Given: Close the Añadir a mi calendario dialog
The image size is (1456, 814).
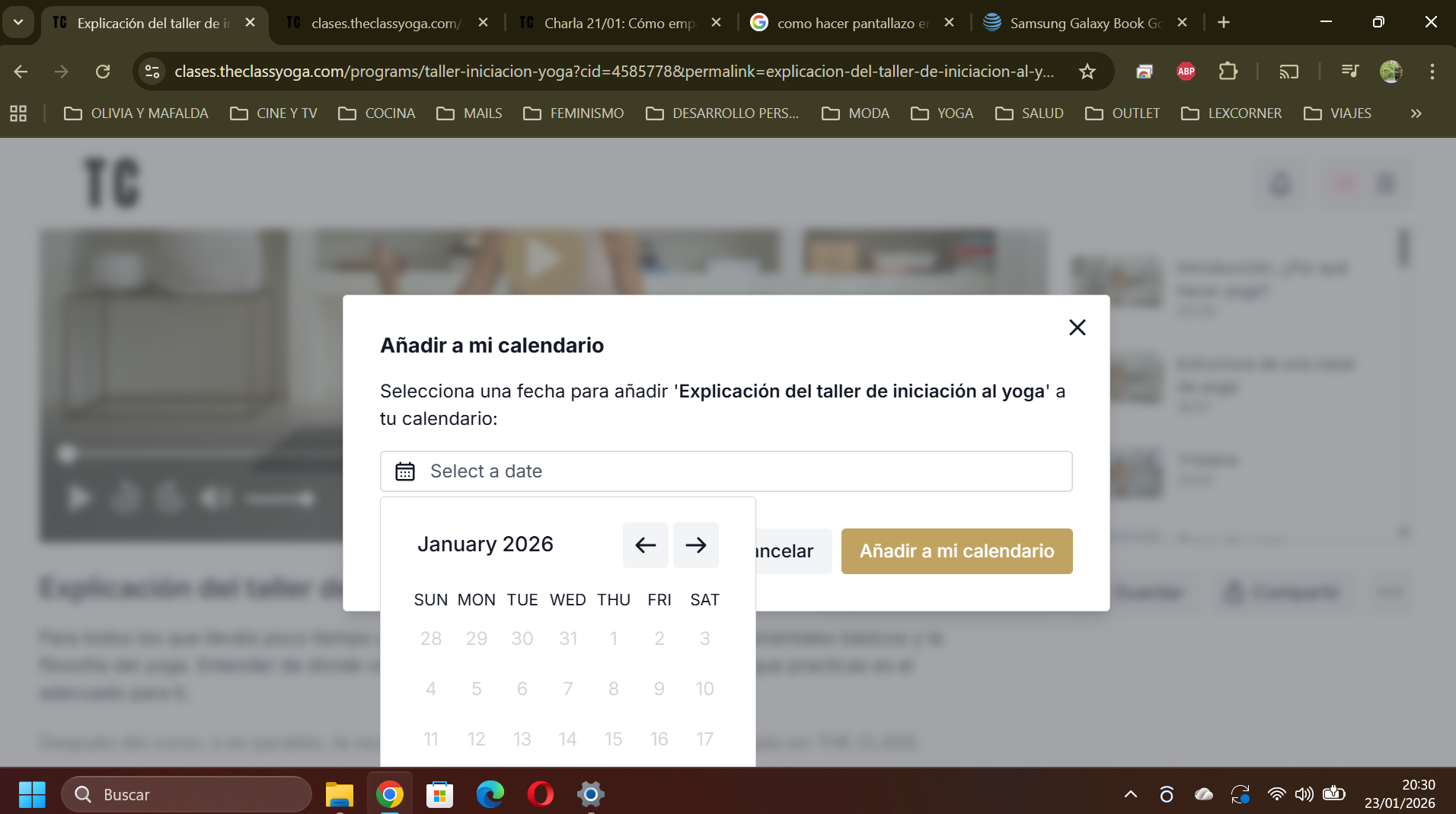Looking at the screenshot, I should [x=1077, y=327].
